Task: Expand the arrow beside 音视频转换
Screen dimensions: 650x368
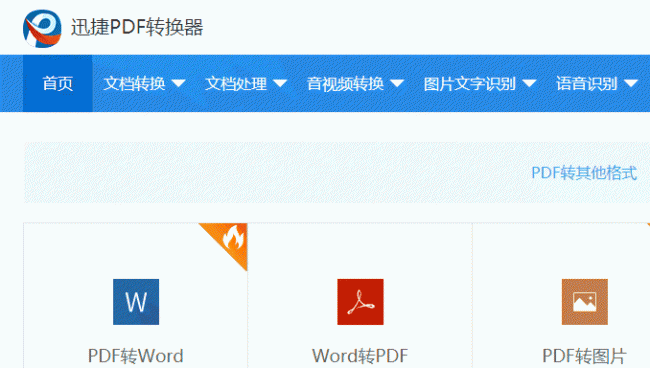Action: (397, 84)
